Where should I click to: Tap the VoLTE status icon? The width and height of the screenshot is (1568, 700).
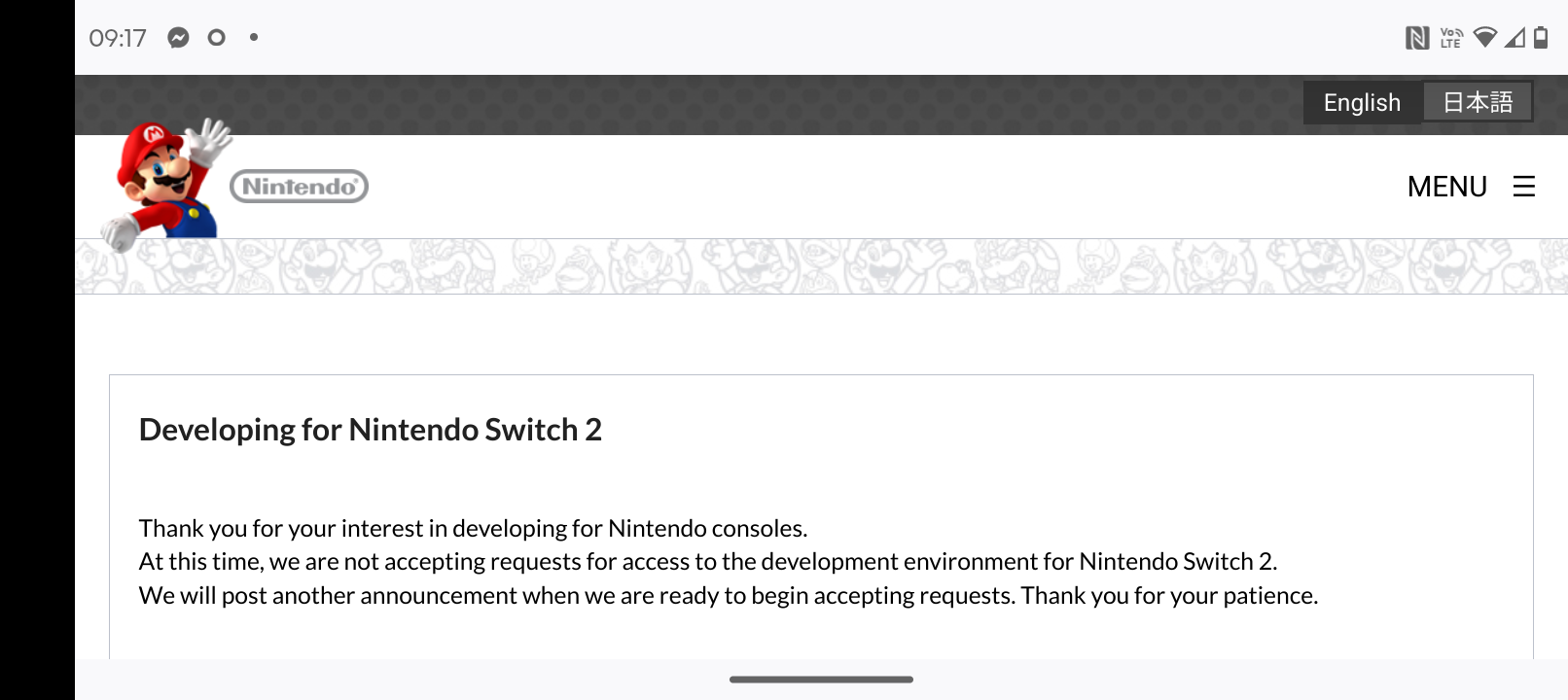[1451, 38]
